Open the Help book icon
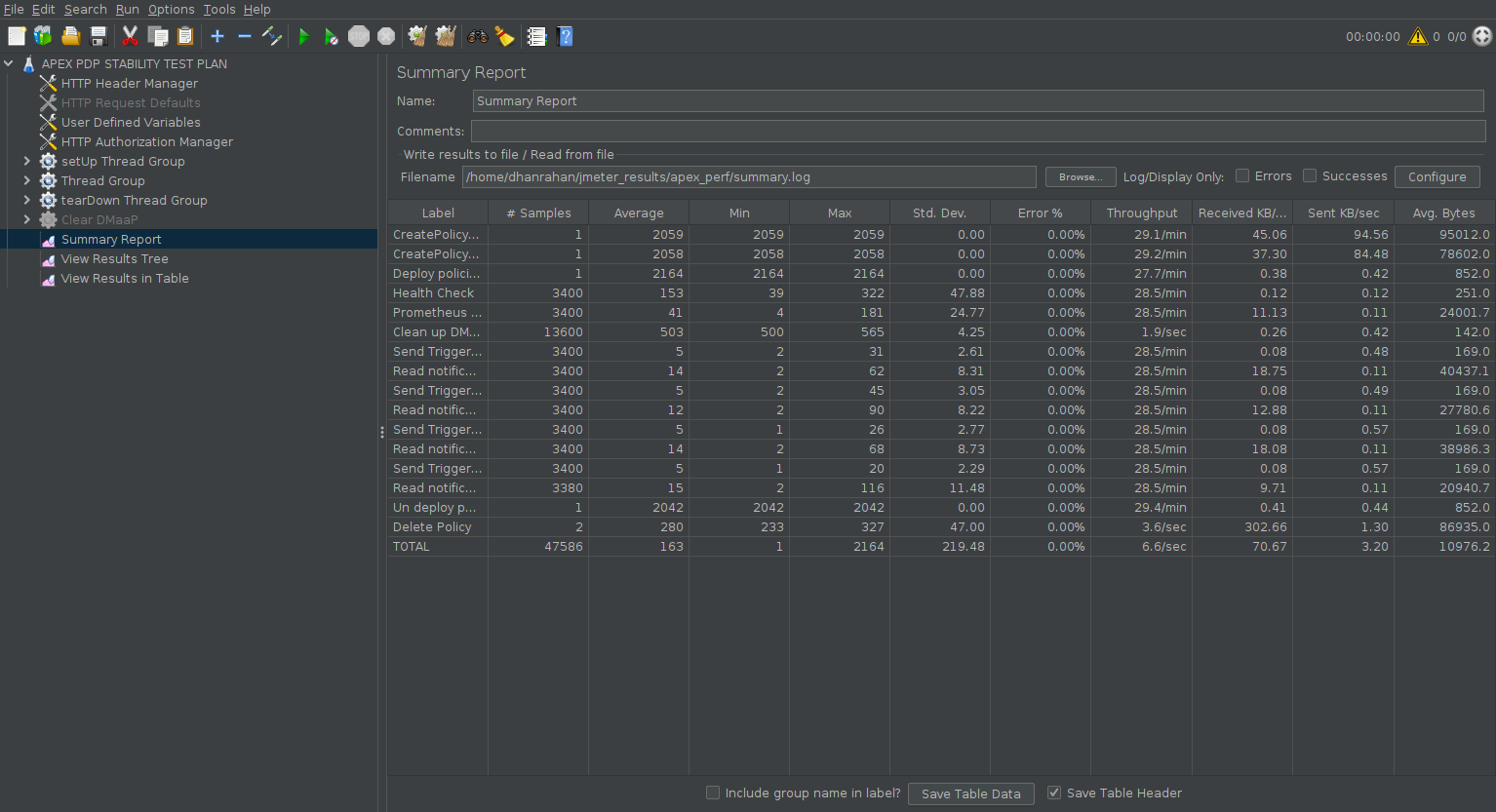 pos(565,36)
